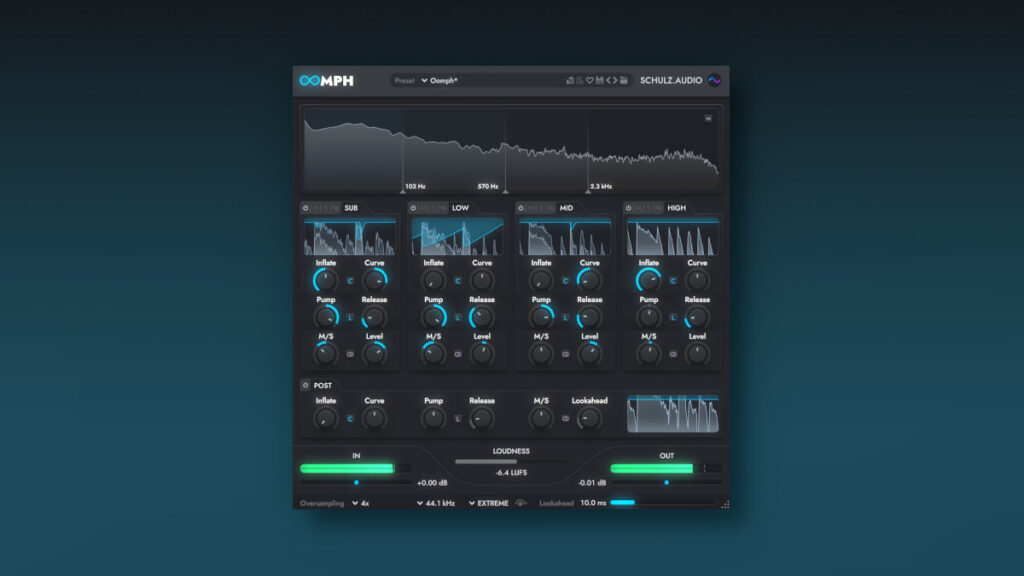Toggle the LOW band C link button
Screen dimensions: 1024x576
(x=457, y=281)
